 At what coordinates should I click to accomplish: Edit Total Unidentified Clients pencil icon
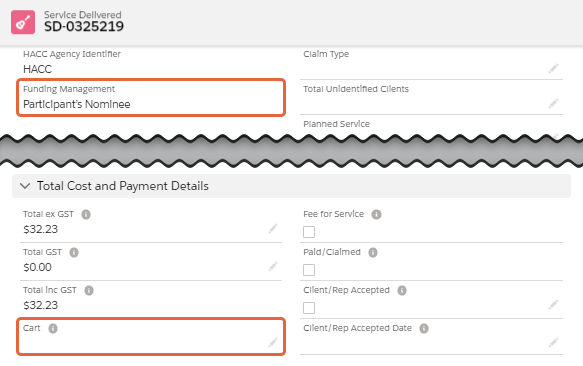(553, 103)
